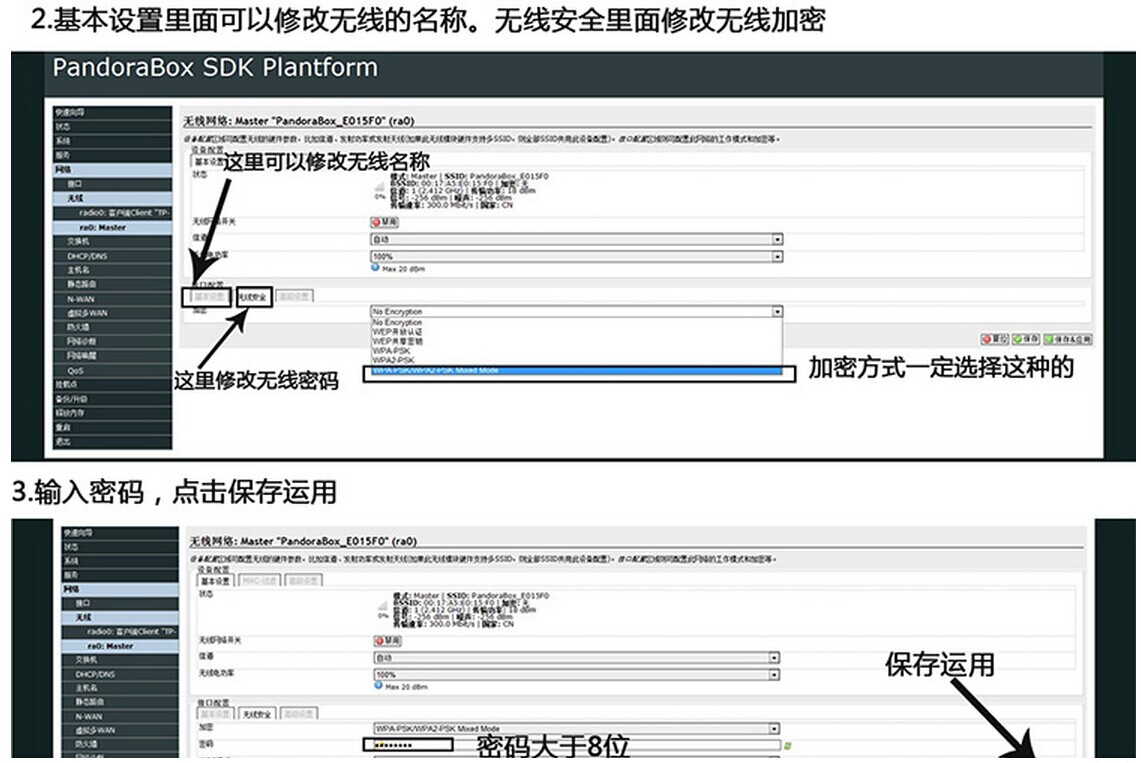Viewport: 1141px width, 763px height.
Task: Open 接口 in step 2 sidebar
Action: coord(112,184)
